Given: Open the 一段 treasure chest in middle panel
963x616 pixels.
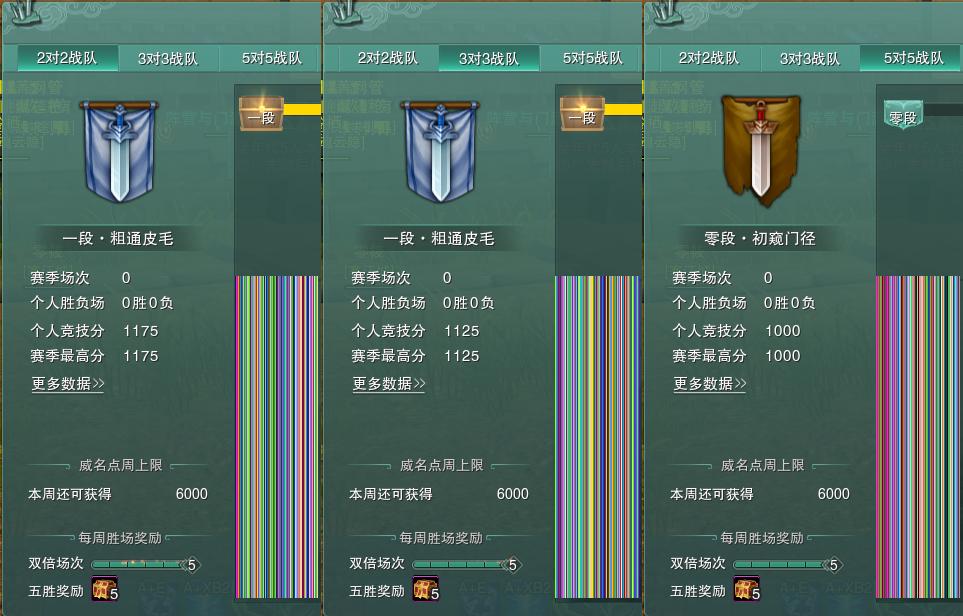Looking at the screenshot, I should click(582, 114).
